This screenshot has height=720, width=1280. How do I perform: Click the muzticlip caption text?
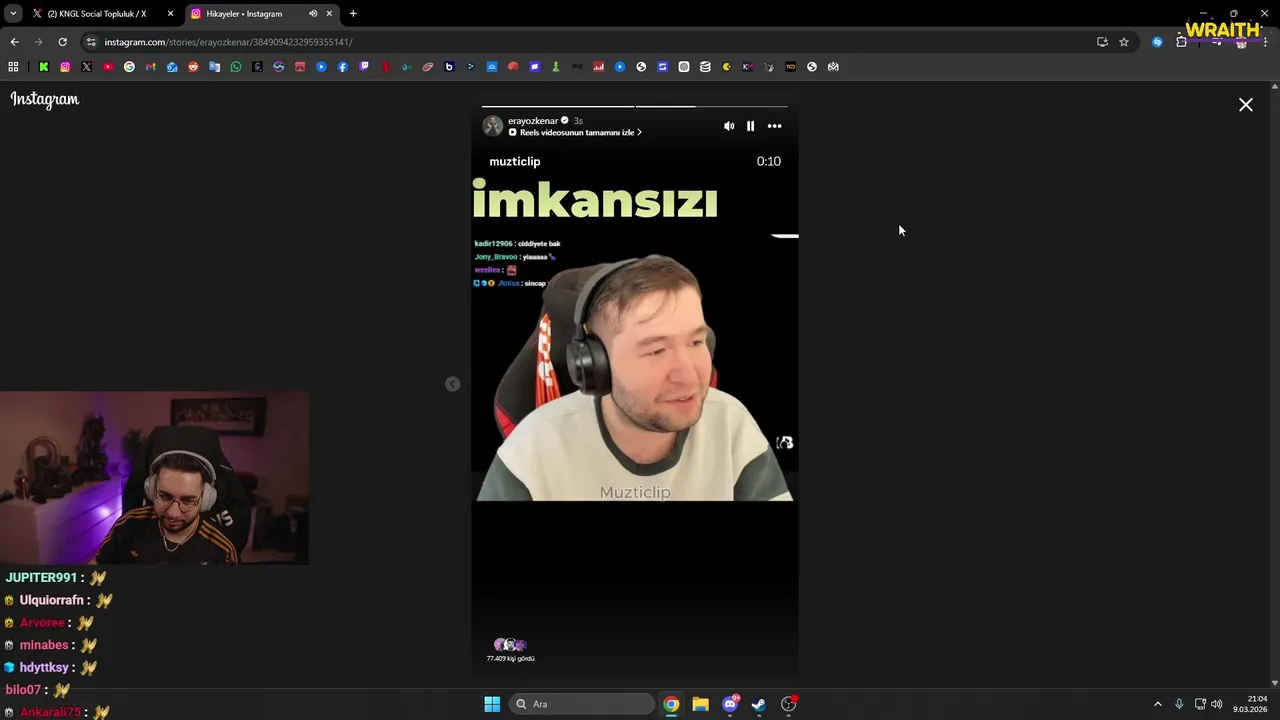[x=515, y=161]
